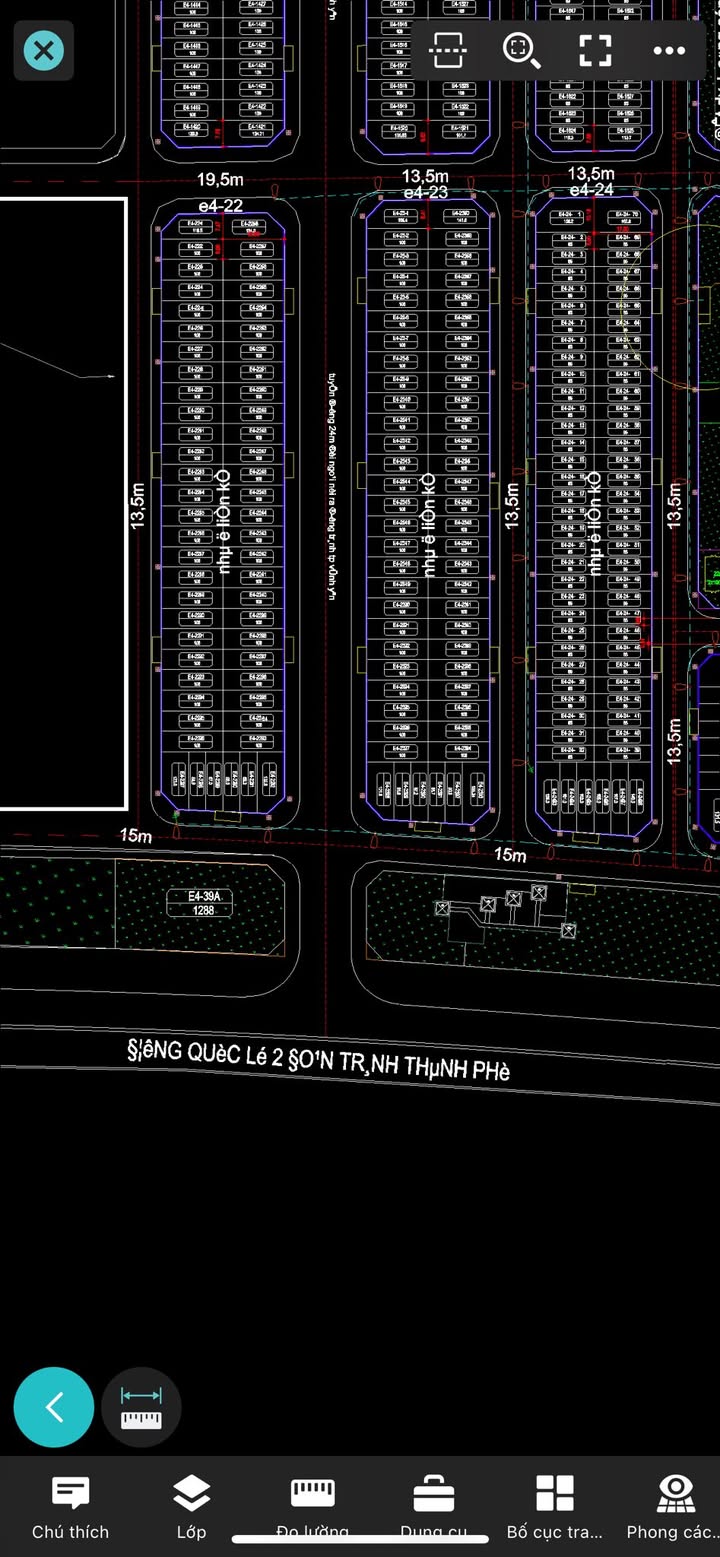The width and height of the screenshot is (720, 1557).
Task: Open the Bố cục tra... layout tab
Action: pos(555,1507)
